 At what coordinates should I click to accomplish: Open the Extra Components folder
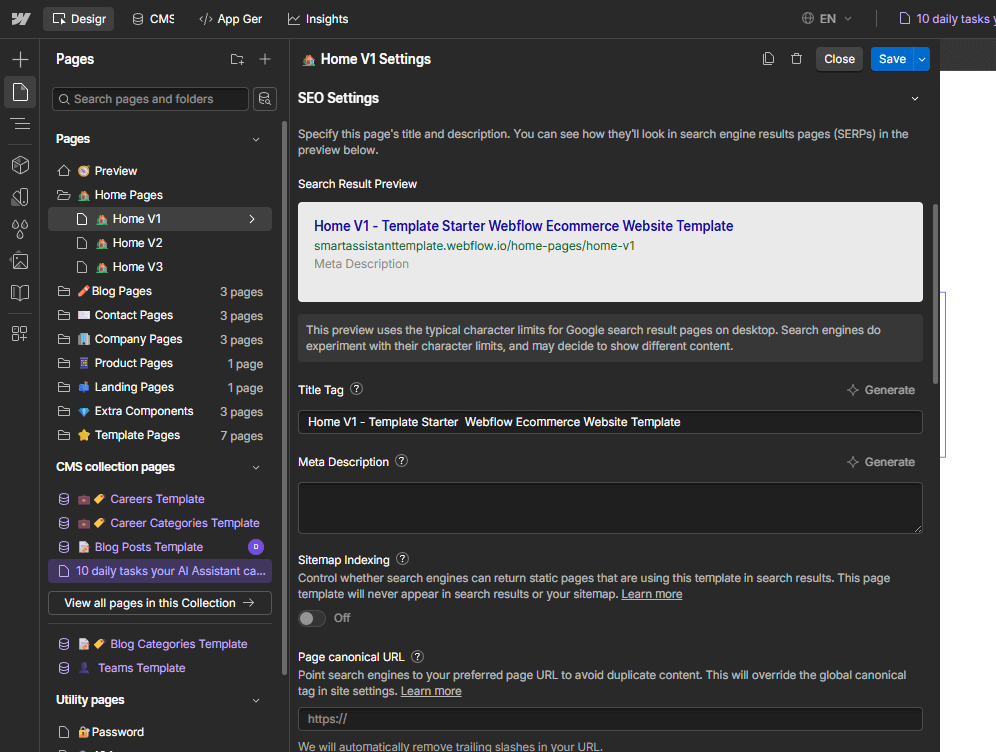pos(160,411)
